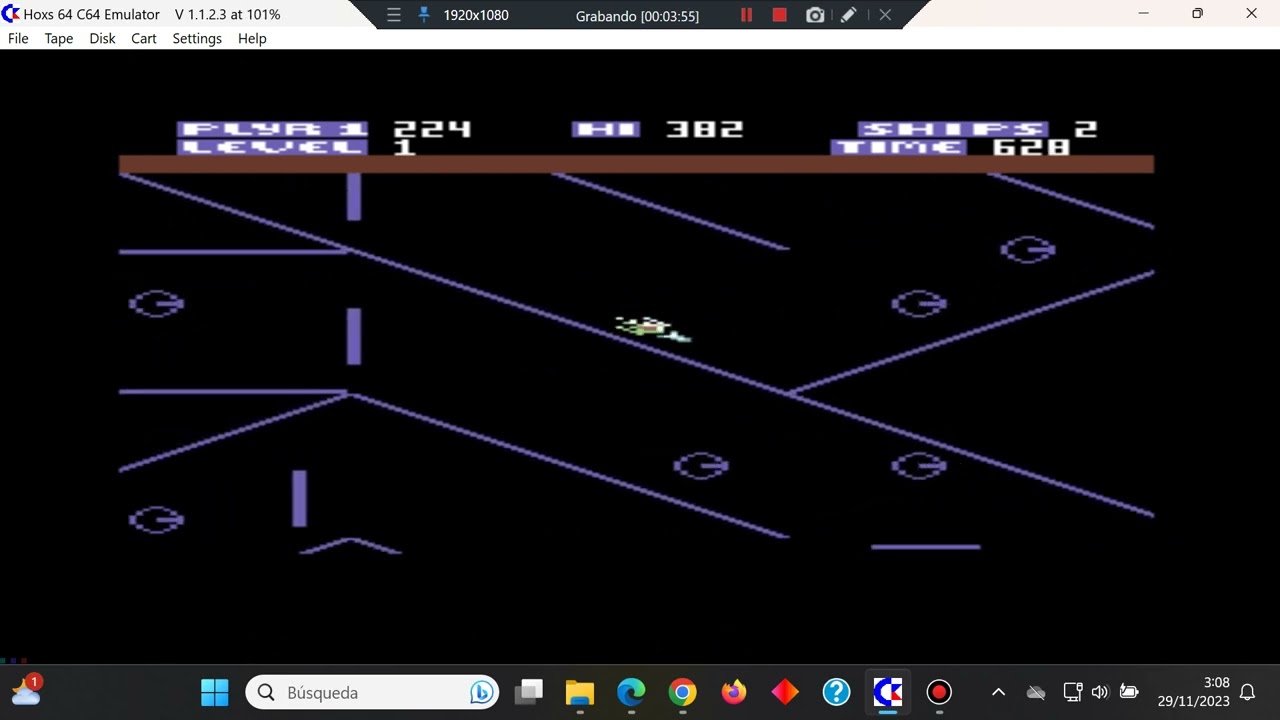The image size is (1280, 720).
Task: Open the Disk menu
Action: tap(102, 38)
